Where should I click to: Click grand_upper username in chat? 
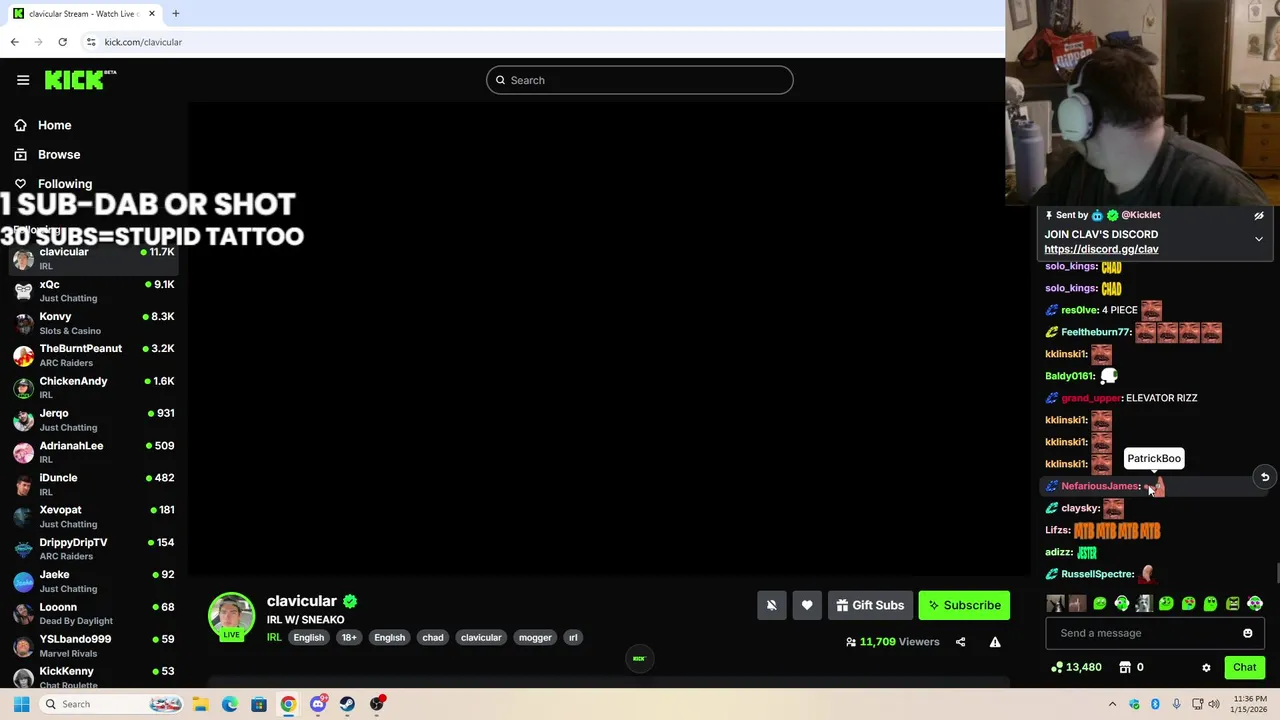pyautogui.click(x=1090, y=398)
